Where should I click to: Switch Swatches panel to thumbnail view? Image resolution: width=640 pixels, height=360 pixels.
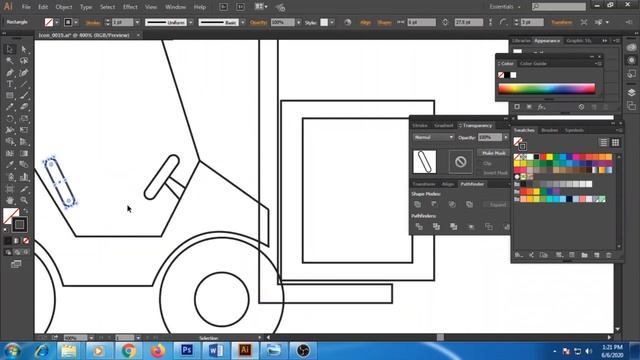pyautogui.click(x=615, y=142)
